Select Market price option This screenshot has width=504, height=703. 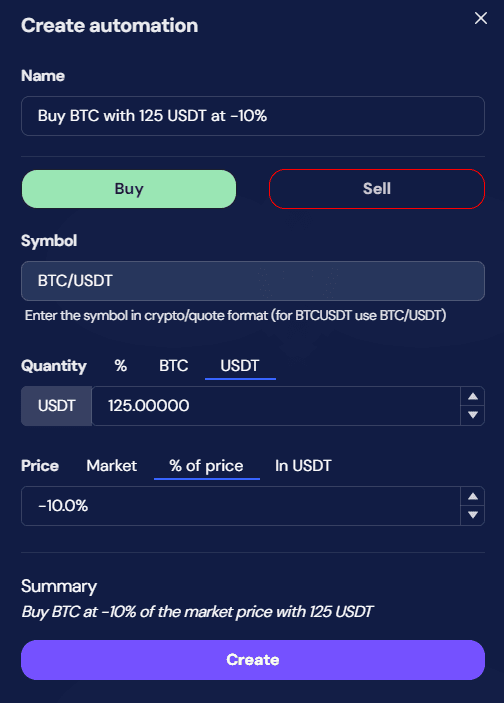[x=112, y=466]
